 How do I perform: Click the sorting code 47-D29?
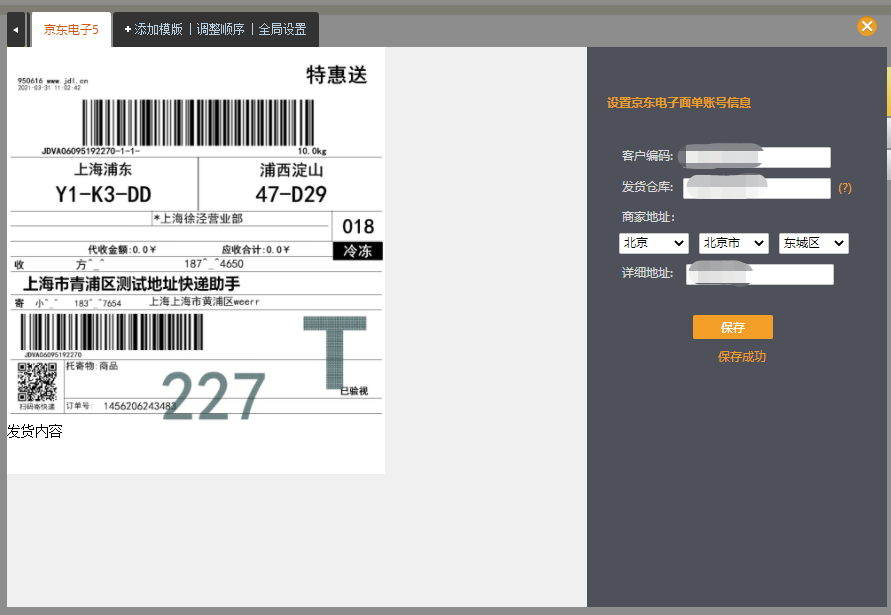click(291, 194)
